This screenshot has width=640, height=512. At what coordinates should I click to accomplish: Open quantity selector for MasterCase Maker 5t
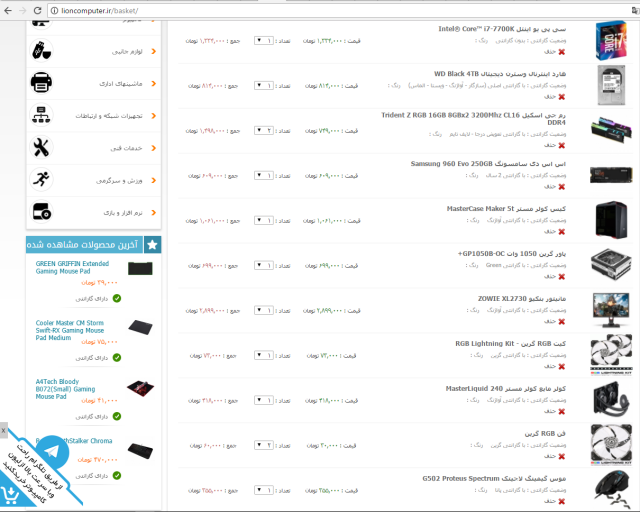[263, 220]
